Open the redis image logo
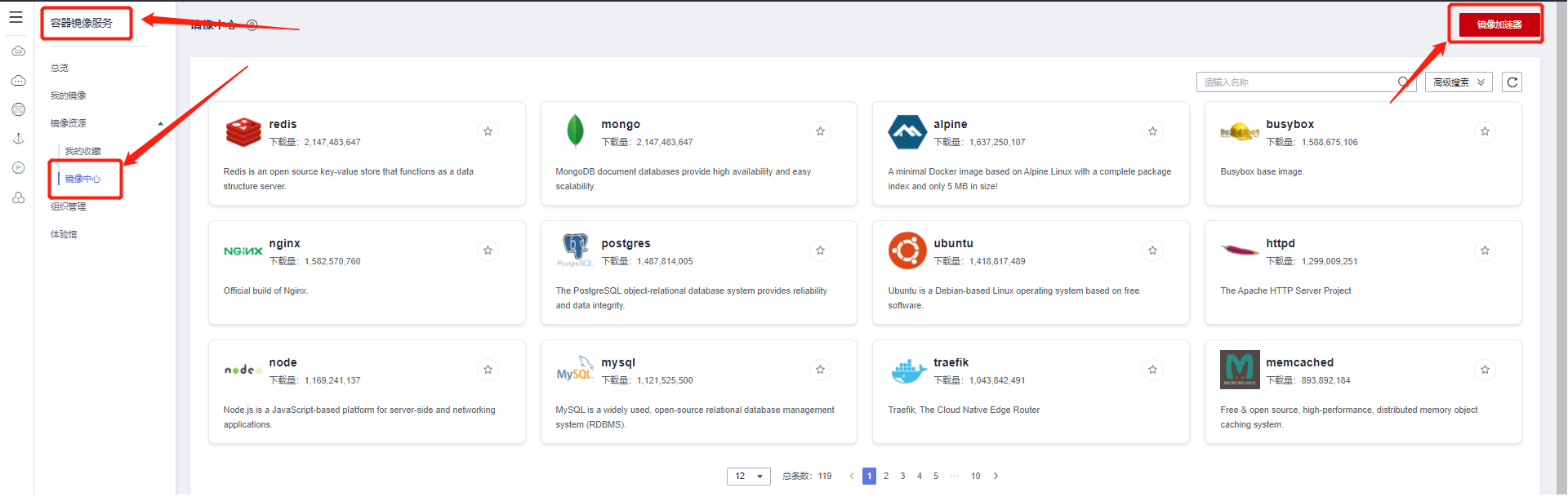 243,132
